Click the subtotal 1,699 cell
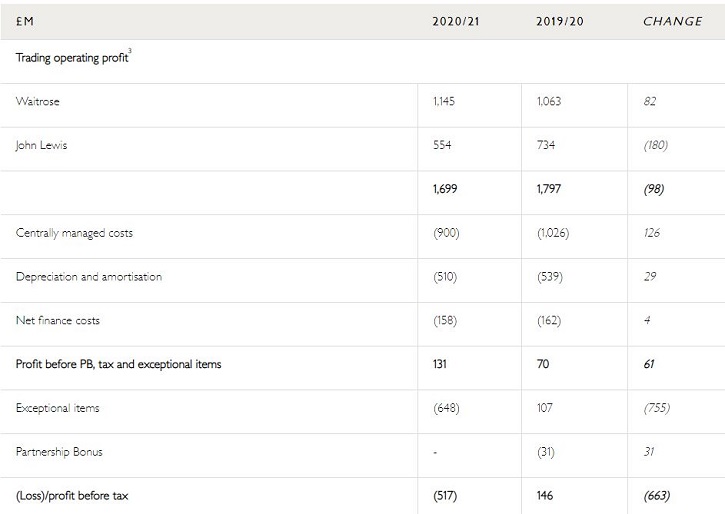Image resolution: width=725 pixels, height=514 pixels. coord(445,189)
